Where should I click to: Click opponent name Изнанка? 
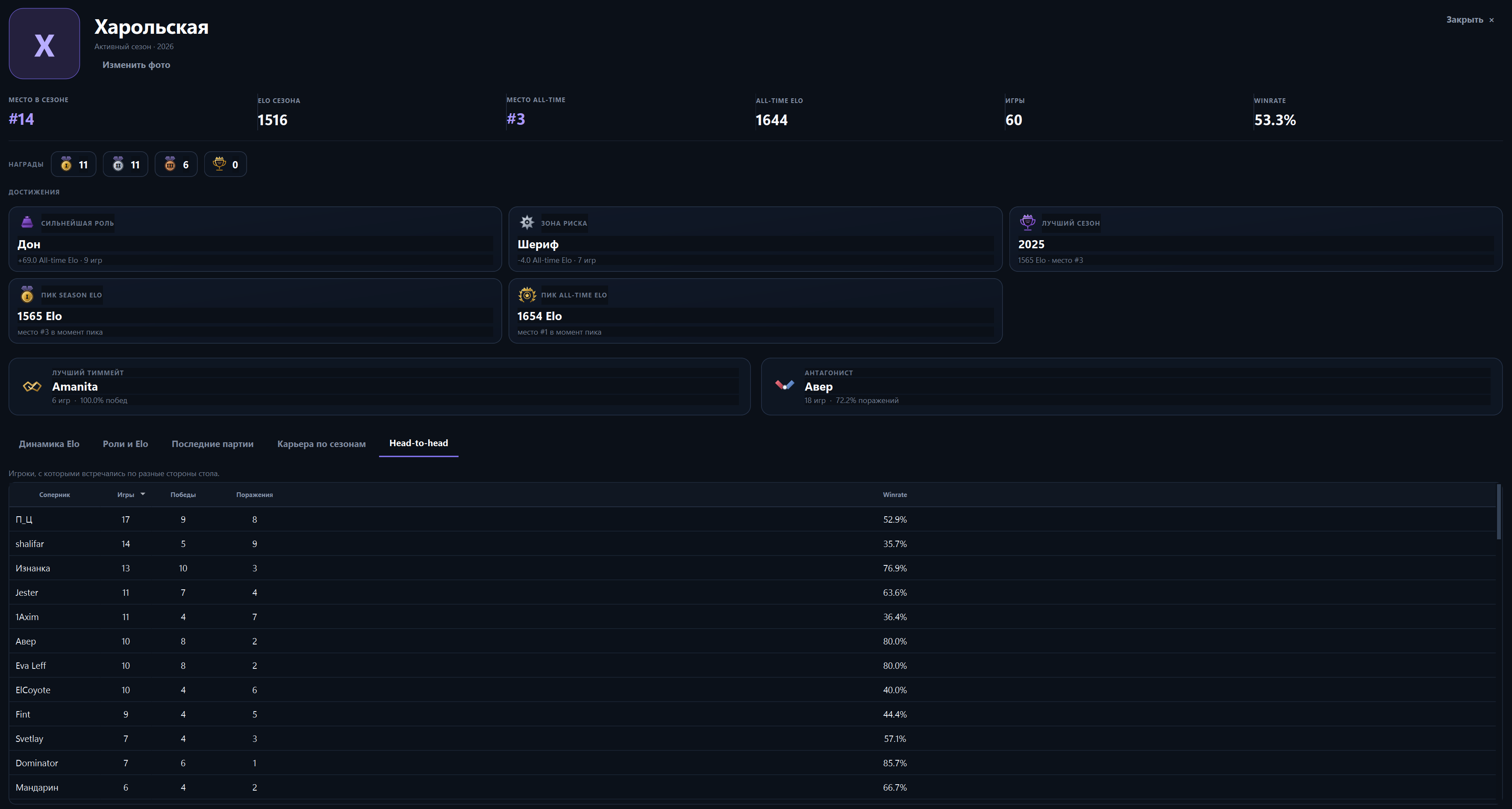click(33, 568)
